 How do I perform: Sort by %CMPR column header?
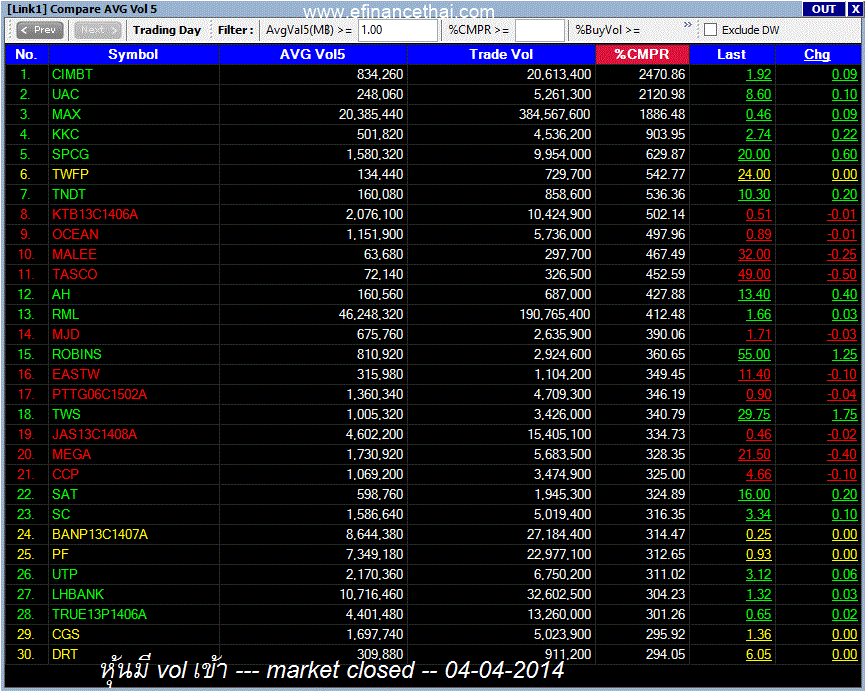click(x=642, y=55)
